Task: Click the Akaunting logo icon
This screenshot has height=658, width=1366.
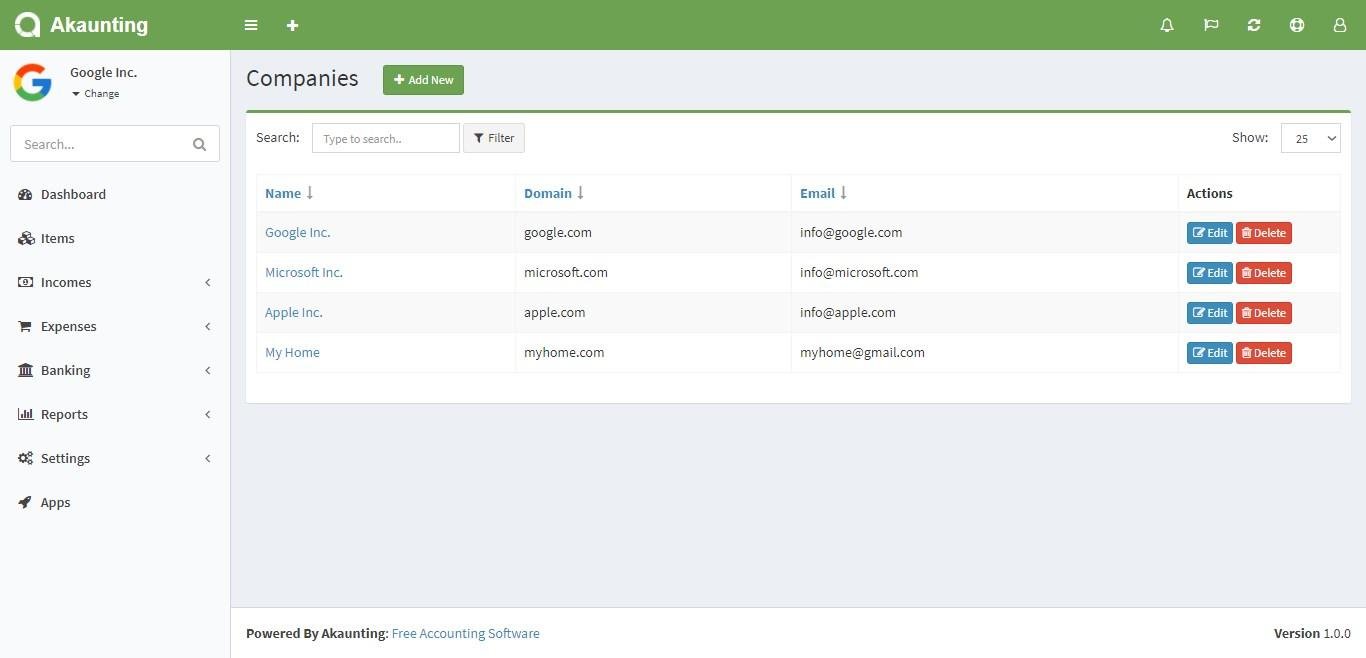Action: (x=26, y=24)
